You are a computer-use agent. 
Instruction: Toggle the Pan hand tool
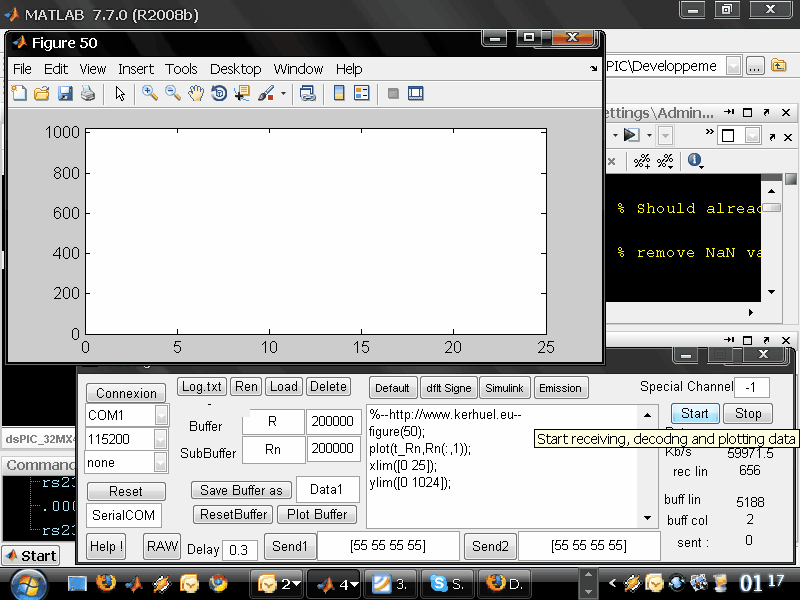(196, 93)
